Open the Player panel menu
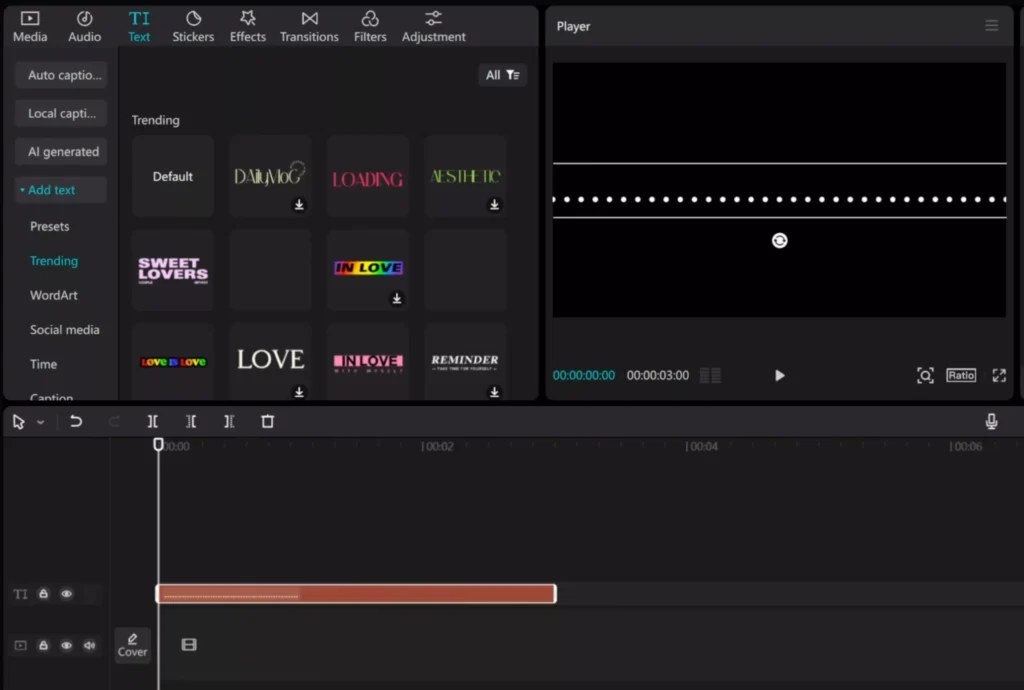 click(991, 25)
